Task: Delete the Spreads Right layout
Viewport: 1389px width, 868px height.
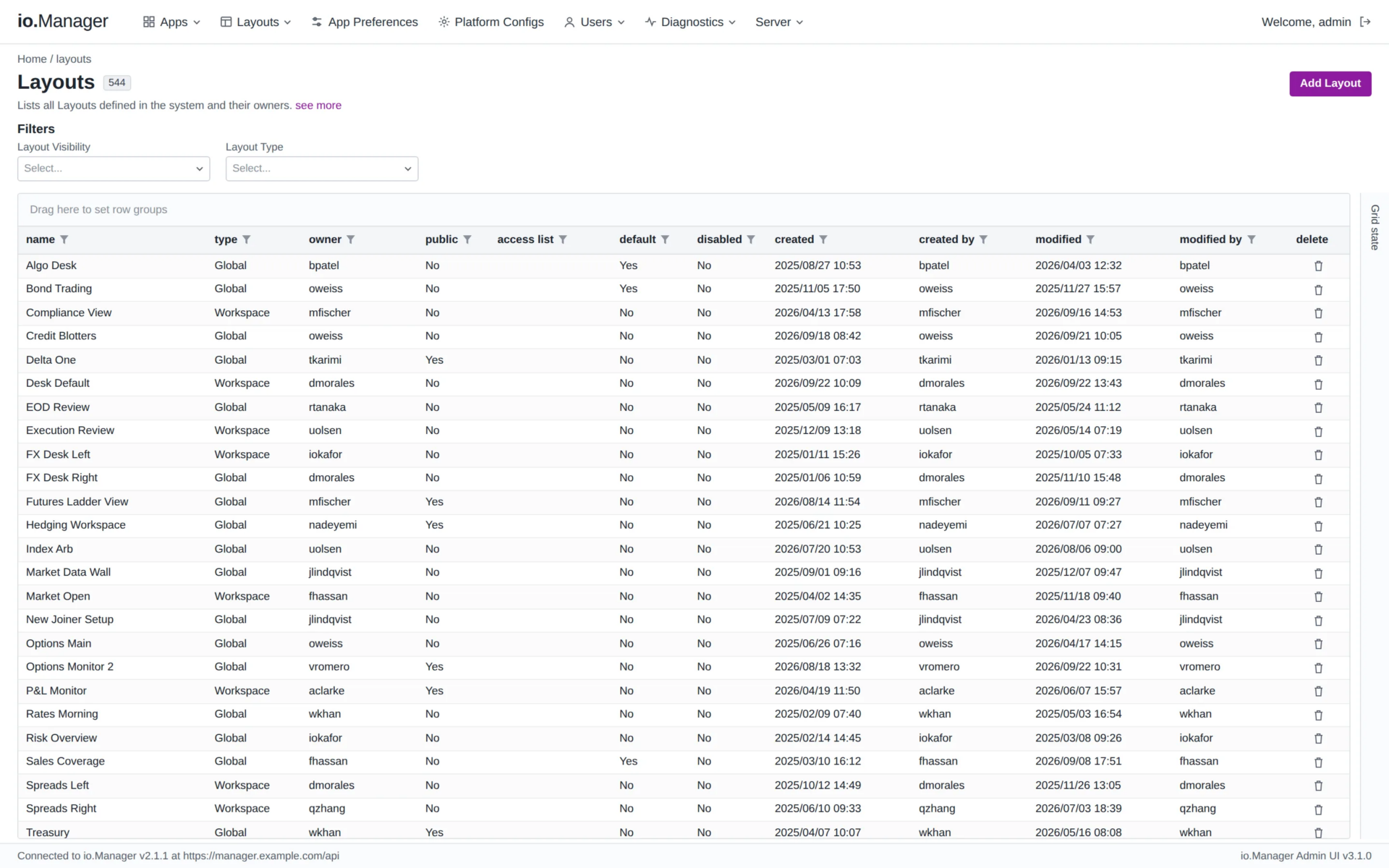Action: 1318,809
